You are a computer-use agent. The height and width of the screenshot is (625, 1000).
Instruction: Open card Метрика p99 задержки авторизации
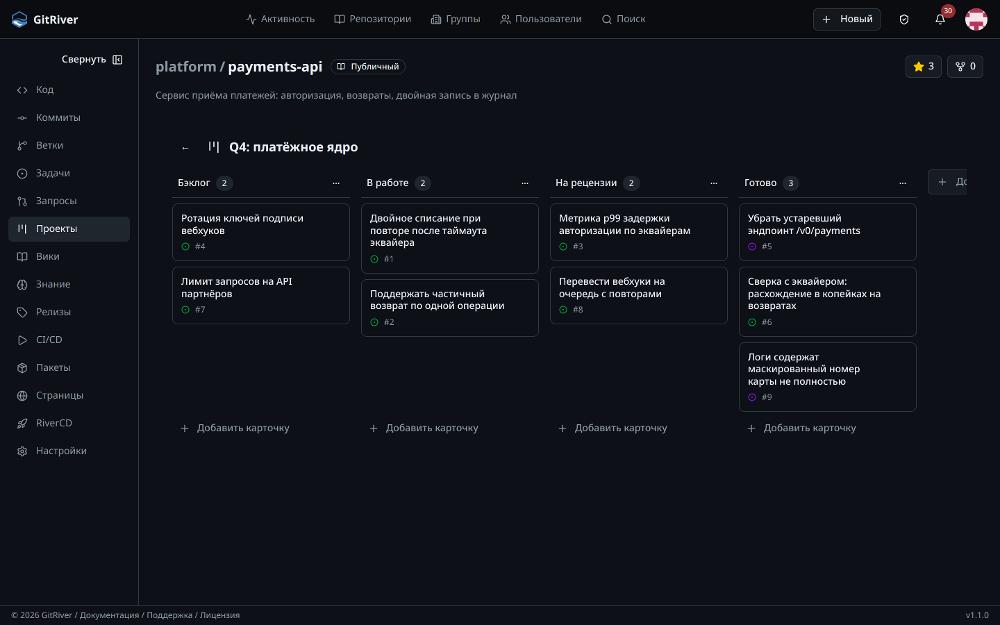[x=638, y=232]
